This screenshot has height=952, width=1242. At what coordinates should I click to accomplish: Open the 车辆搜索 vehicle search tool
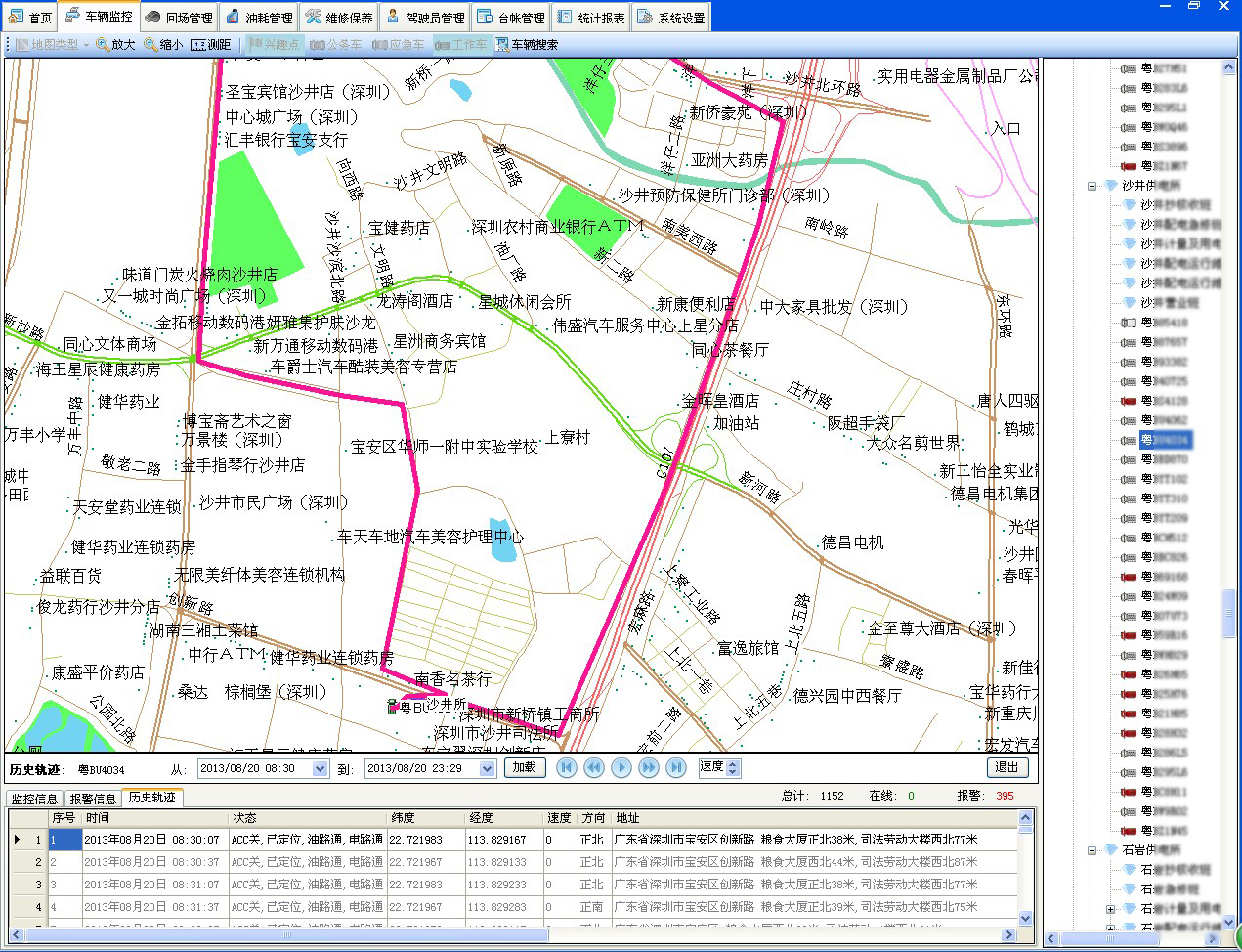pyautogui.click(x=527, y=45)
